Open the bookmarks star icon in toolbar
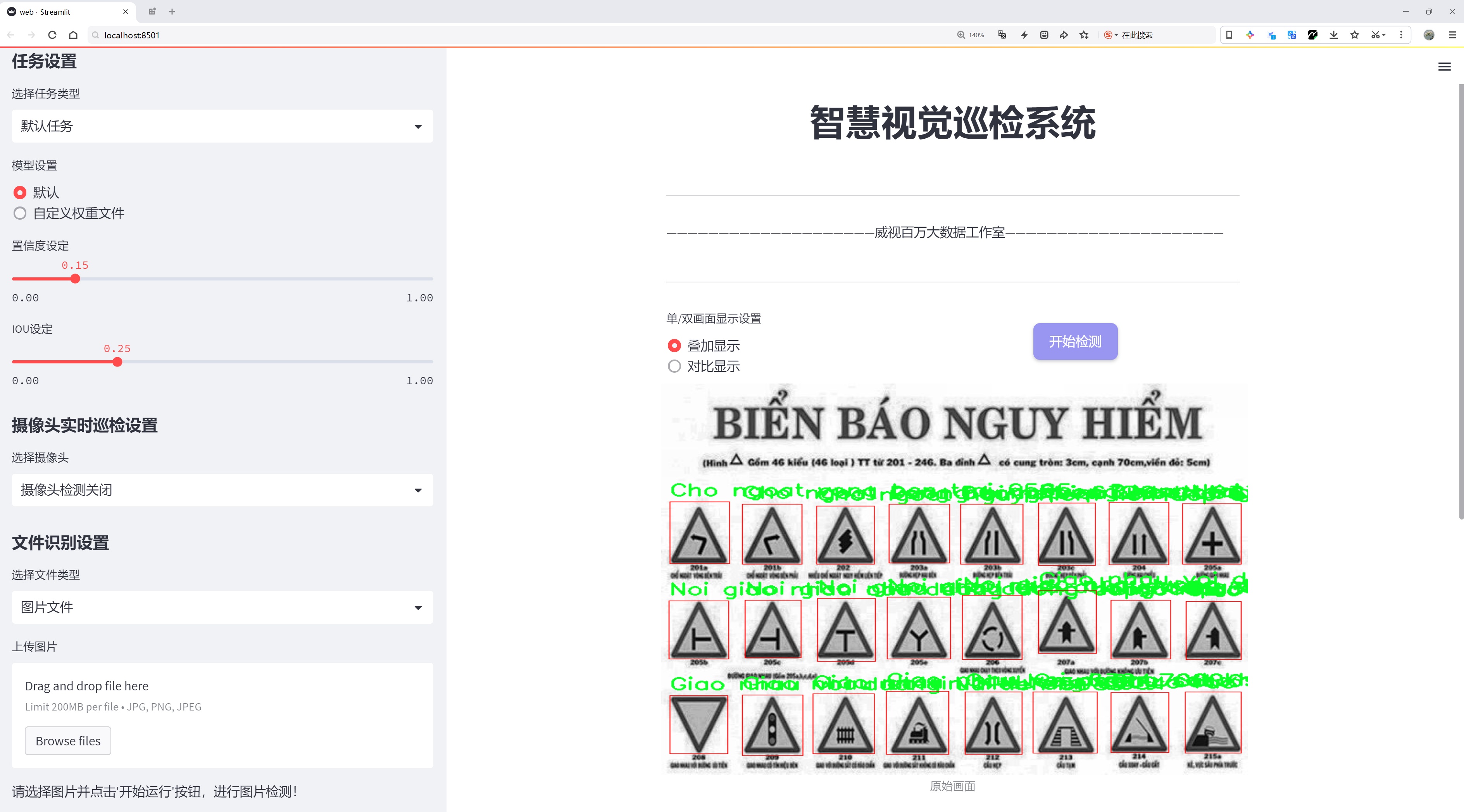The image size is (1464, 812). coord(1355,35)
